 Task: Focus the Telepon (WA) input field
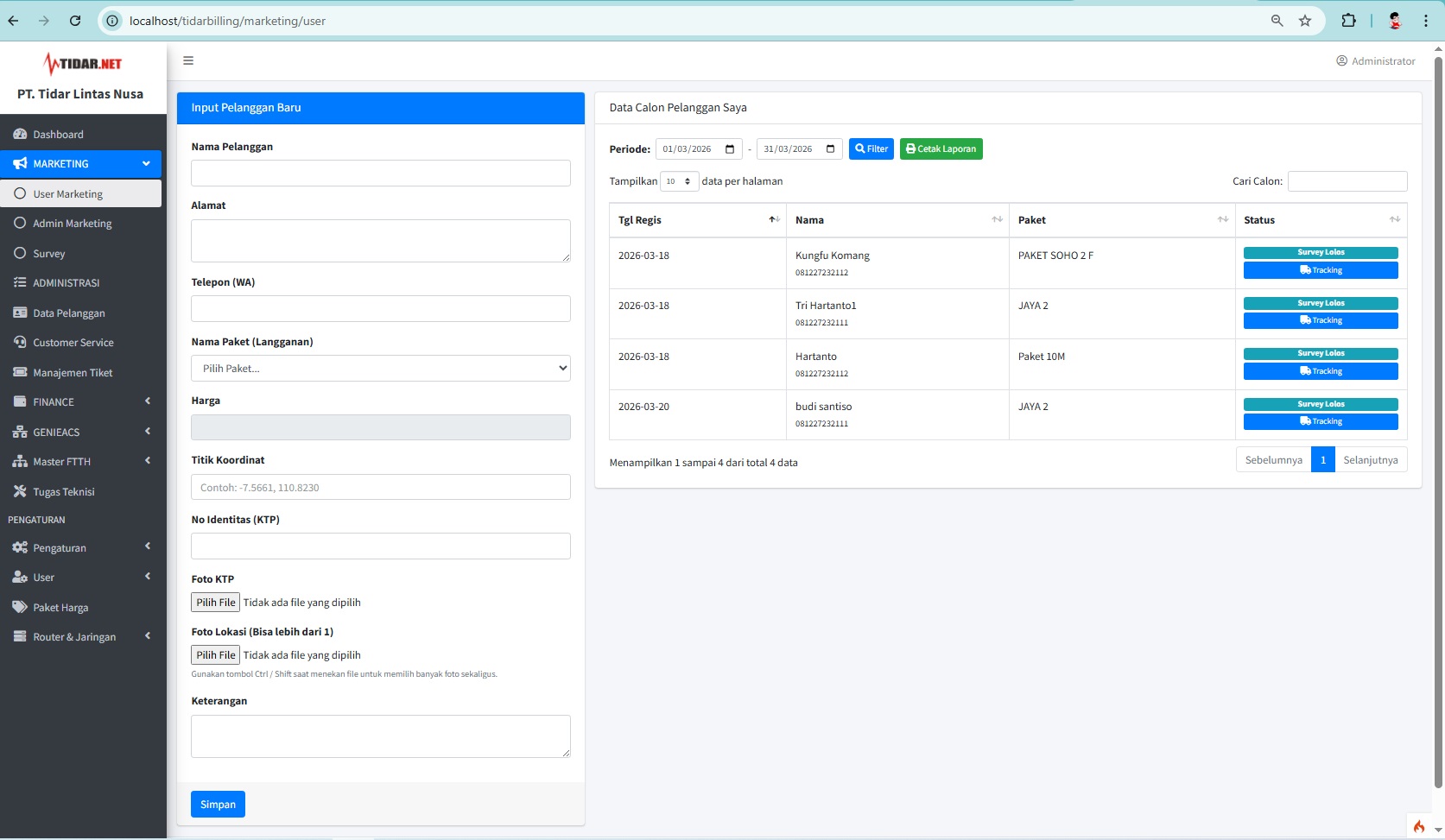[381, 309]
